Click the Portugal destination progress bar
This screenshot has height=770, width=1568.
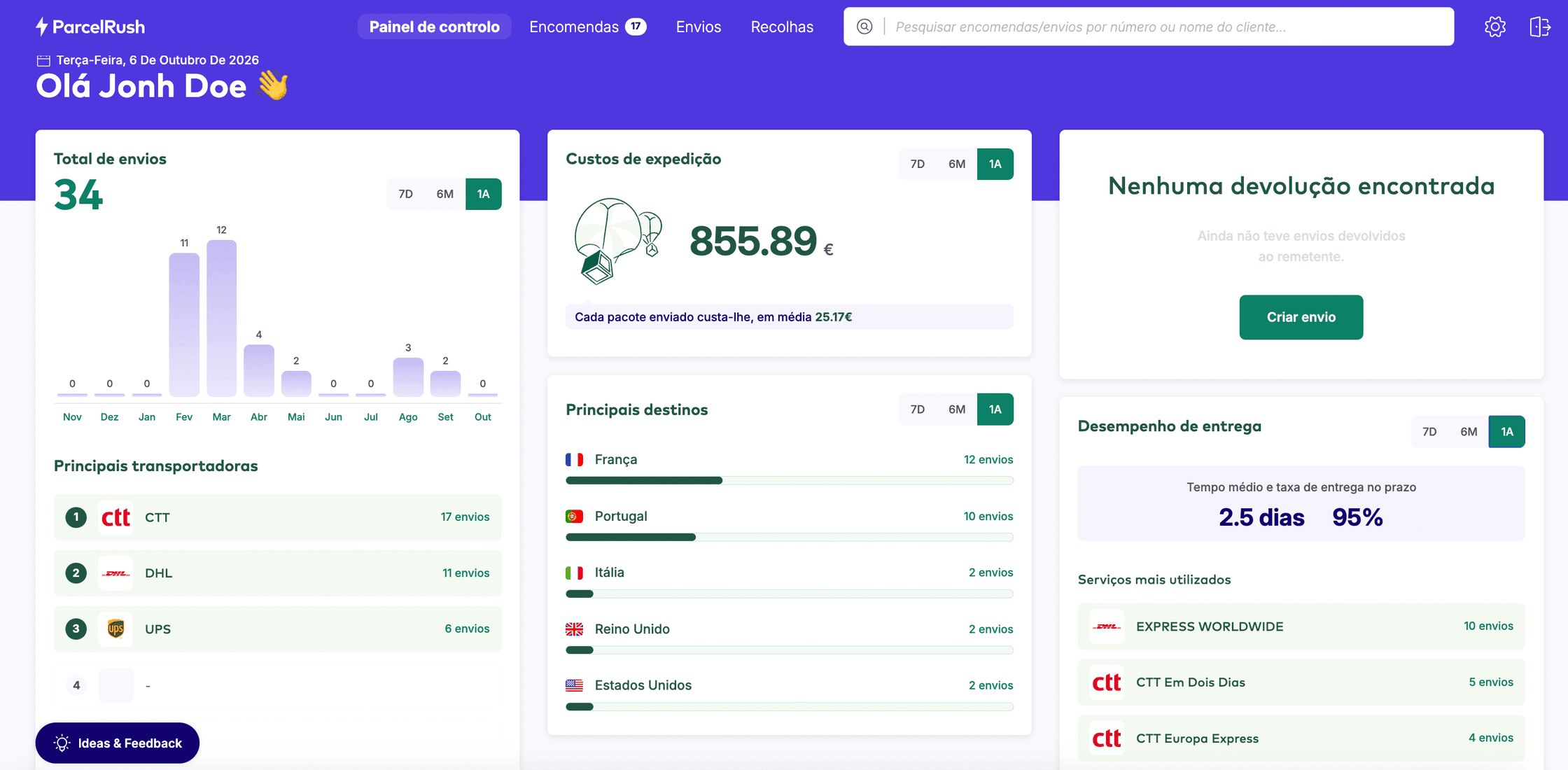click(x=790, y=538)
